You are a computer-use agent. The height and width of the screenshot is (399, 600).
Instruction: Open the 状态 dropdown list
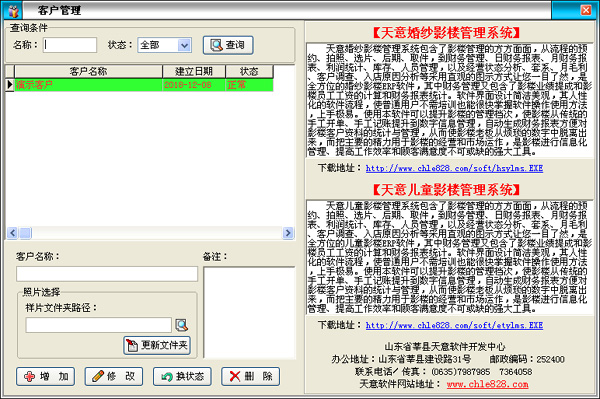[x=184, y=45]
